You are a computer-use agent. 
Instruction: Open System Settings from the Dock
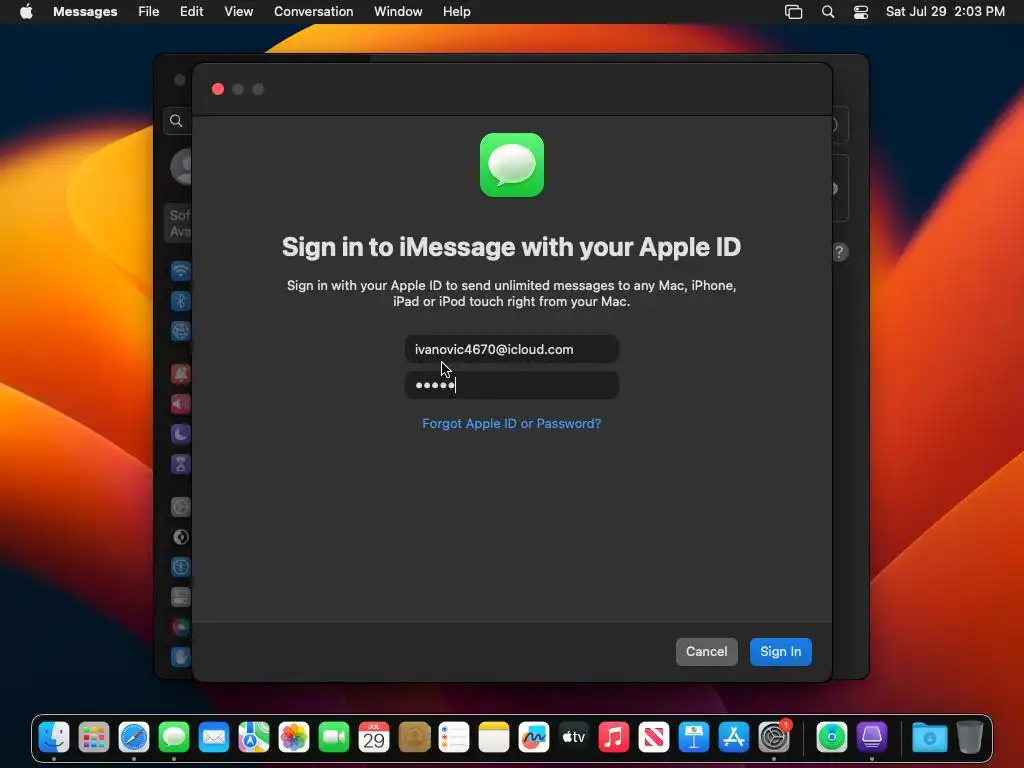(774, 738)
